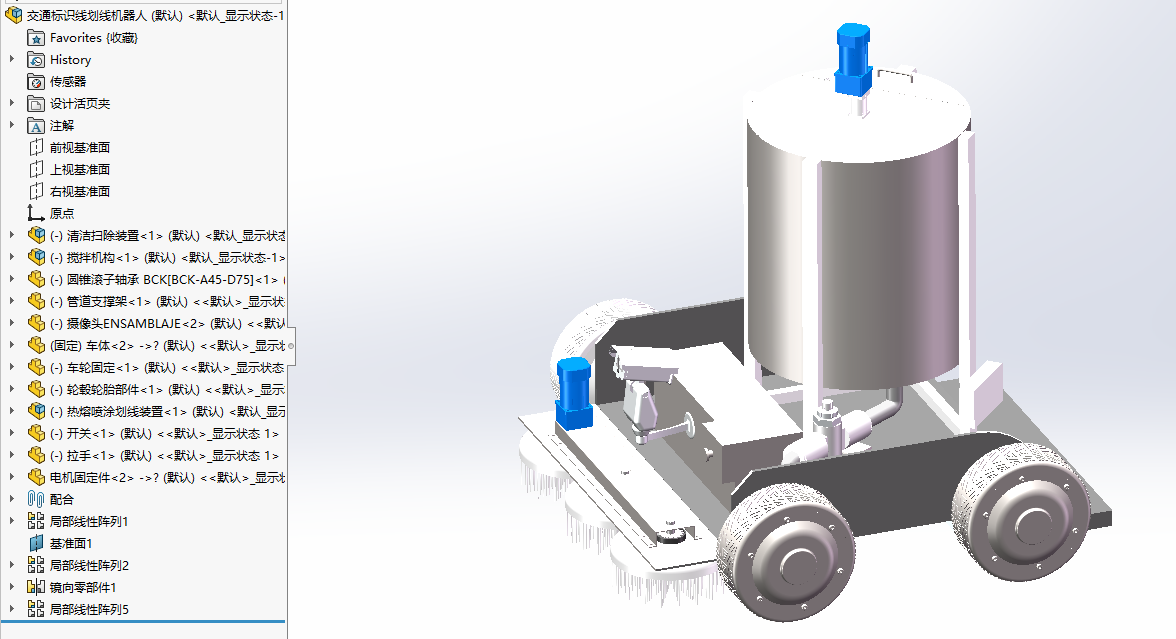
Task: Select the 上视基准面 plane icon
Action: 35,170
